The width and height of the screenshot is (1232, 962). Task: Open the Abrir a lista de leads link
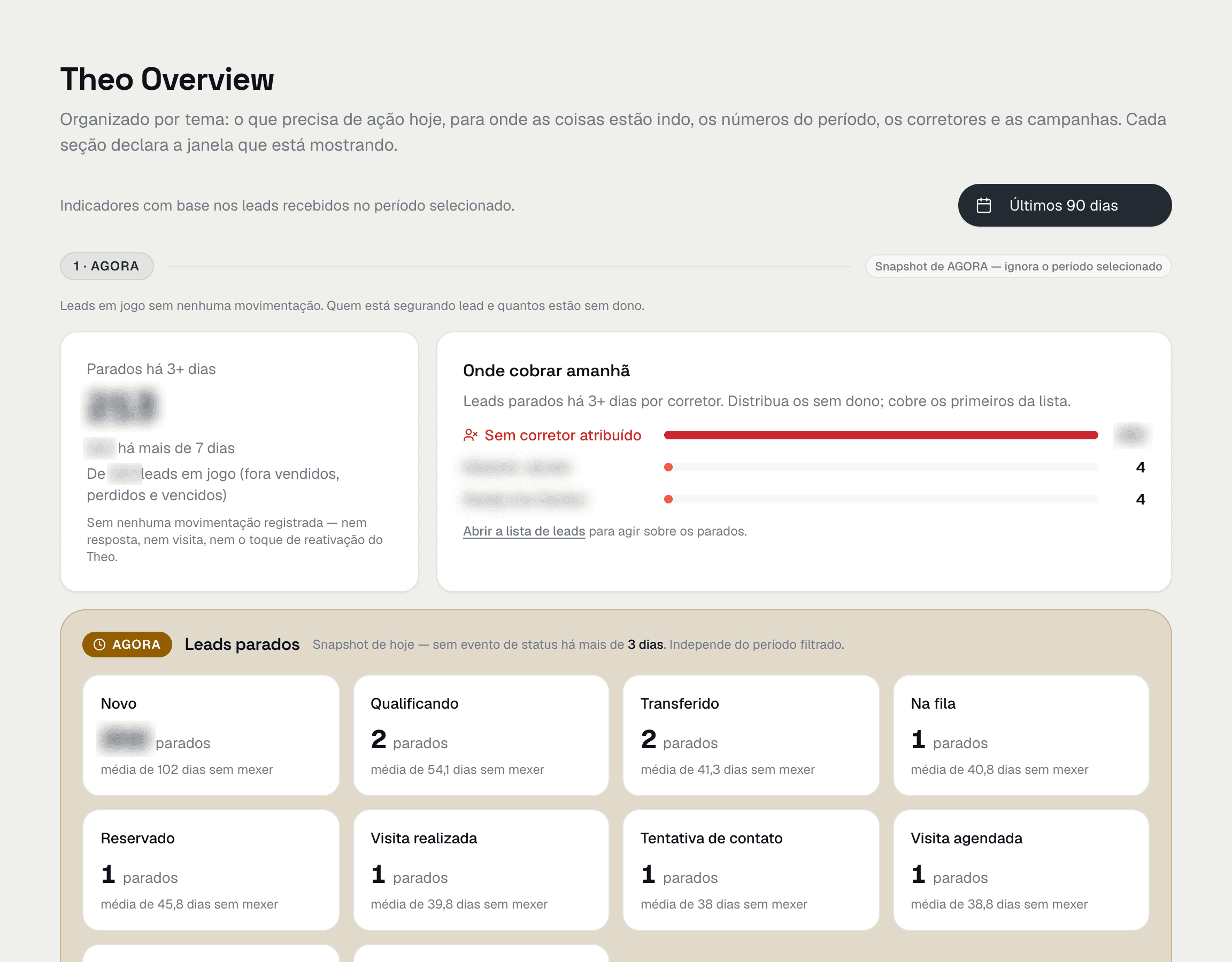(x=524, y=531)
